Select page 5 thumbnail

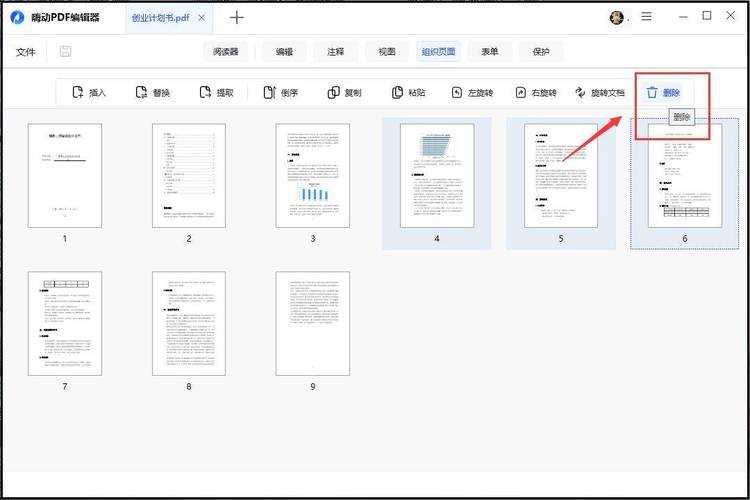pyautogui.click(x=561, y=176)
